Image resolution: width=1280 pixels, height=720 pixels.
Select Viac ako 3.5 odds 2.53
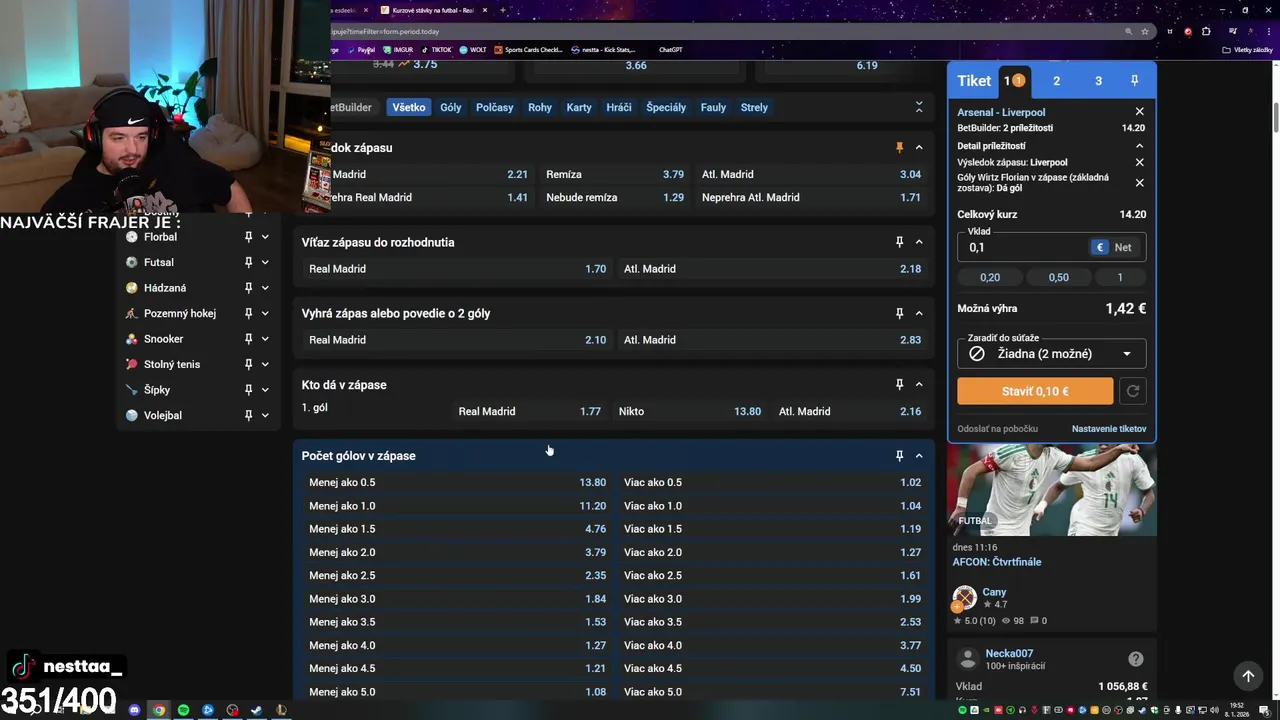[x=772, y=622]
